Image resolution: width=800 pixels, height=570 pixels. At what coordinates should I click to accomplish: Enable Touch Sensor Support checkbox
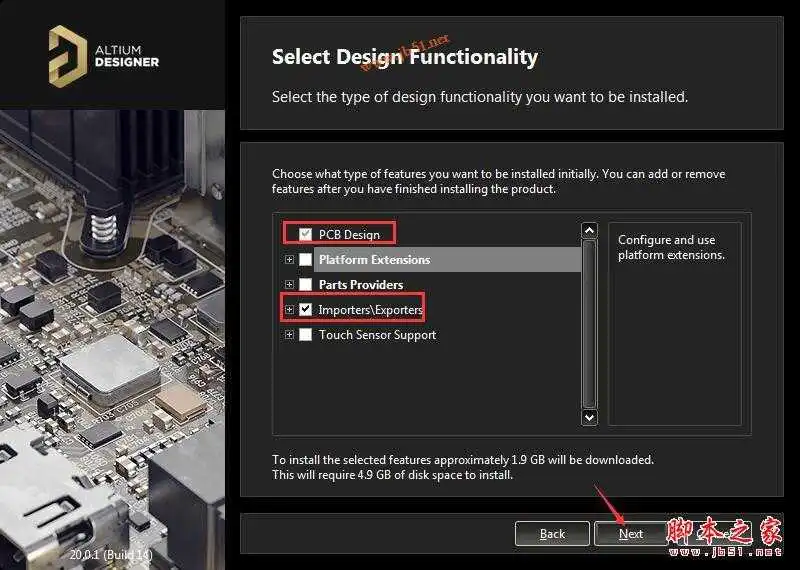coord(306,335)
